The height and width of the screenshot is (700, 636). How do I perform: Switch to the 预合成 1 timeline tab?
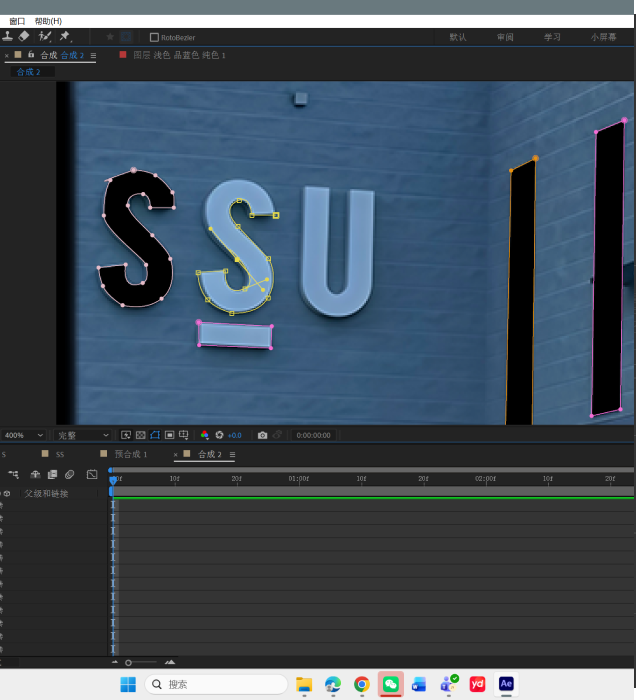130,454
